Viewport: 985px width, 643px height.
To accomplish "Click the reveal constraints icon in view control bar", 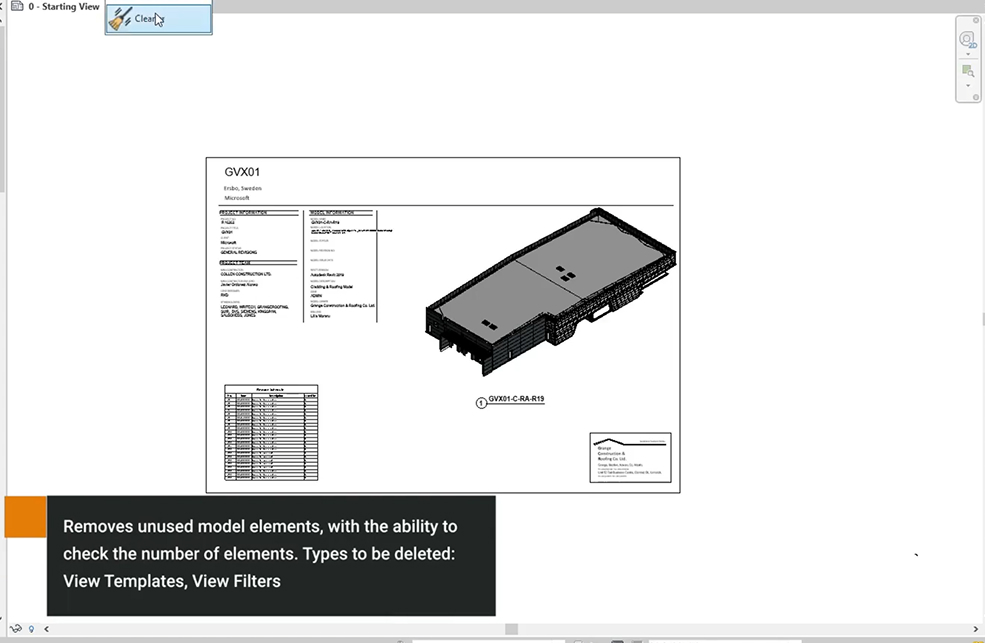I will click(x=16, y=629).
